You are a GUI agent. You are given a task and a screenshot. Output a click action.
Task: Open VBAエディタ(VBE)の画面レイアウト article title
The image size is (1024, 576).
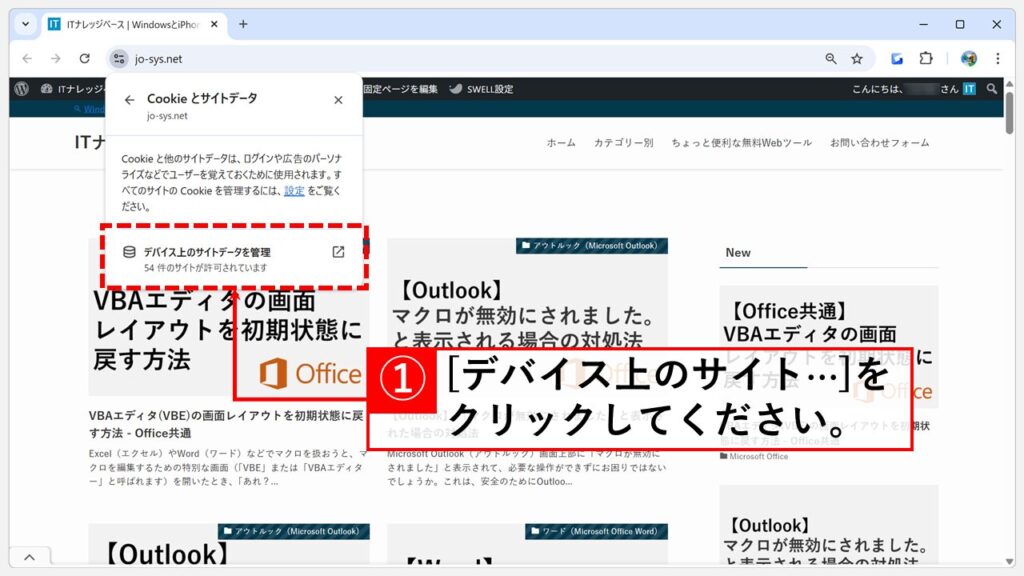click(226, 424)
